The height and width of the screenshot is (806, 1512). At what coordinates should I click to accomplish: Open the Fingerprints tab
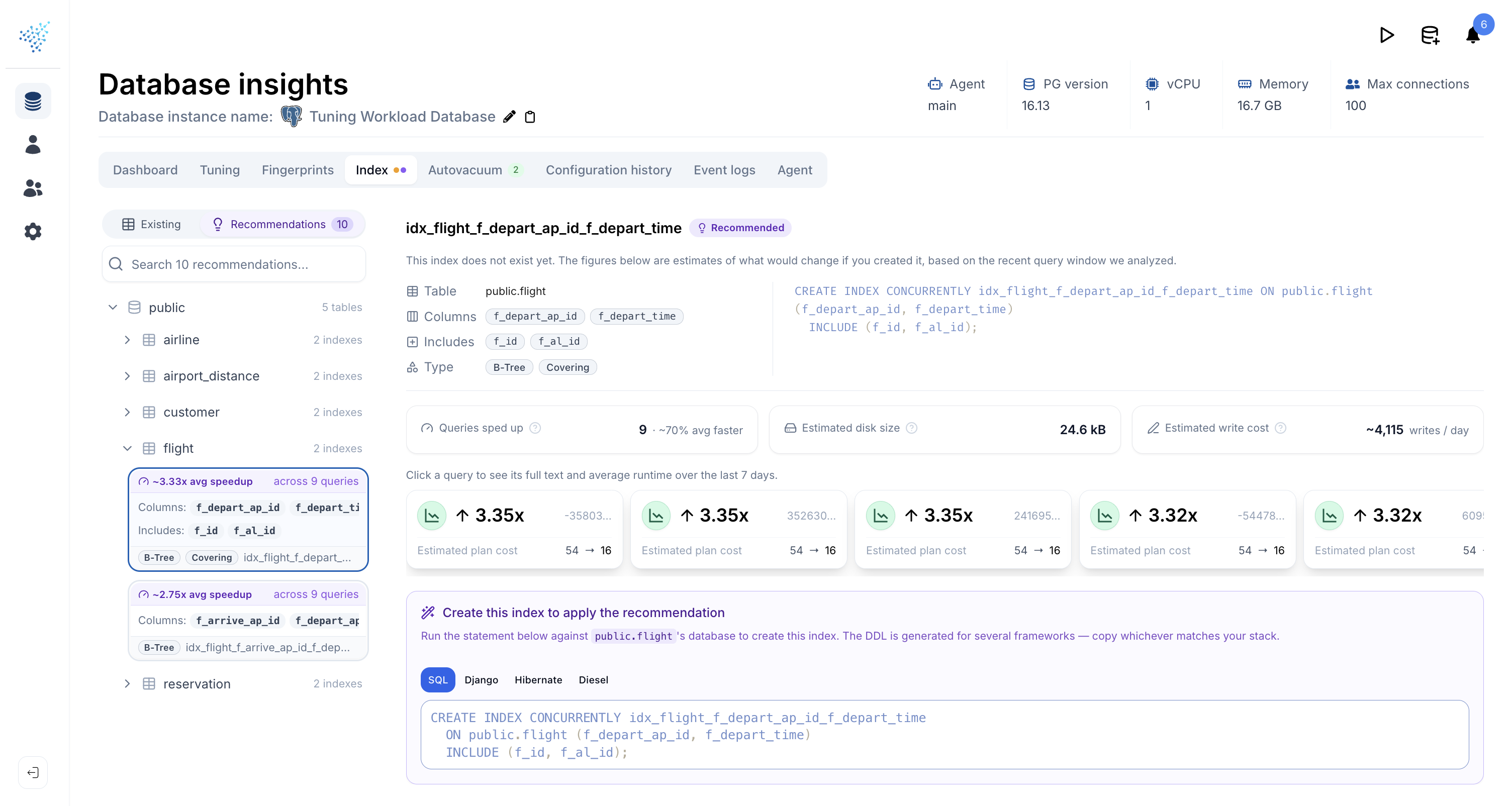coord(298,170)
